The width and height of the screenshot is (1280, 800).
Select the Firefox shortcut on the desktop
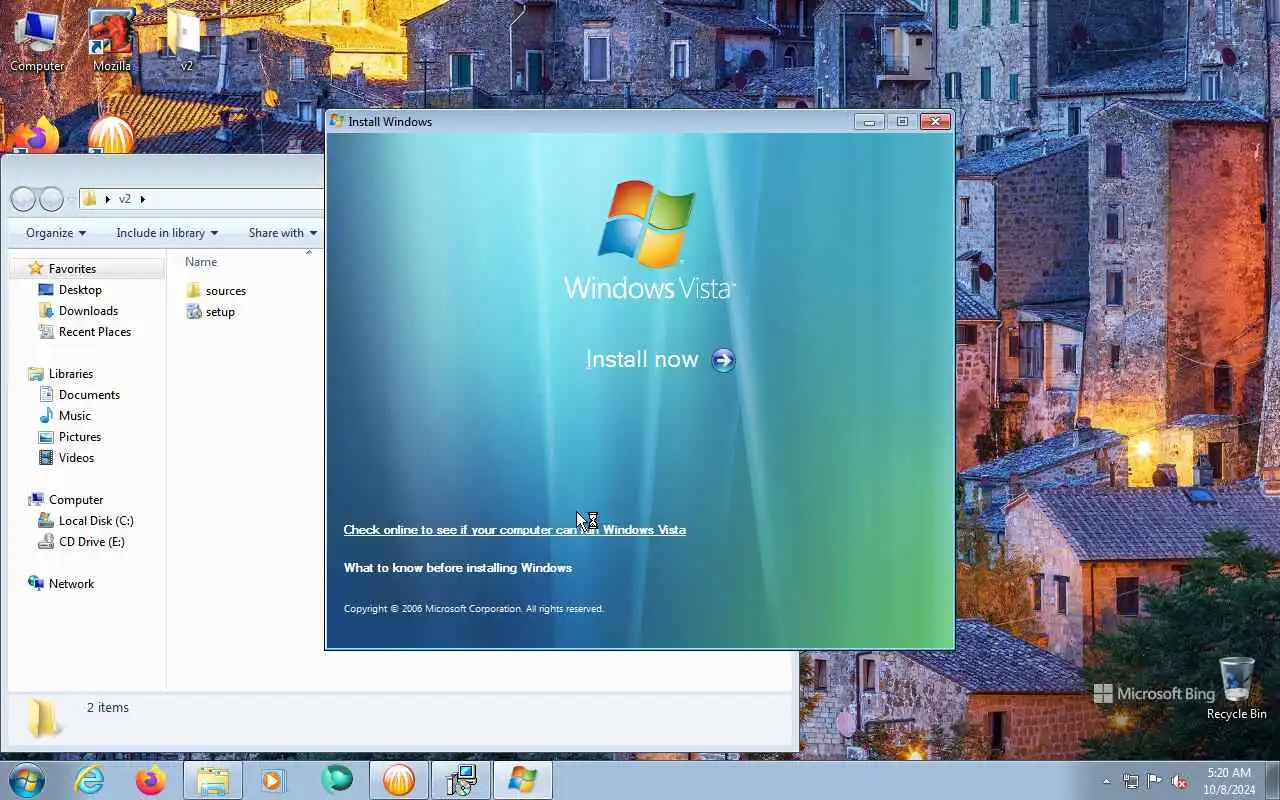36,134
